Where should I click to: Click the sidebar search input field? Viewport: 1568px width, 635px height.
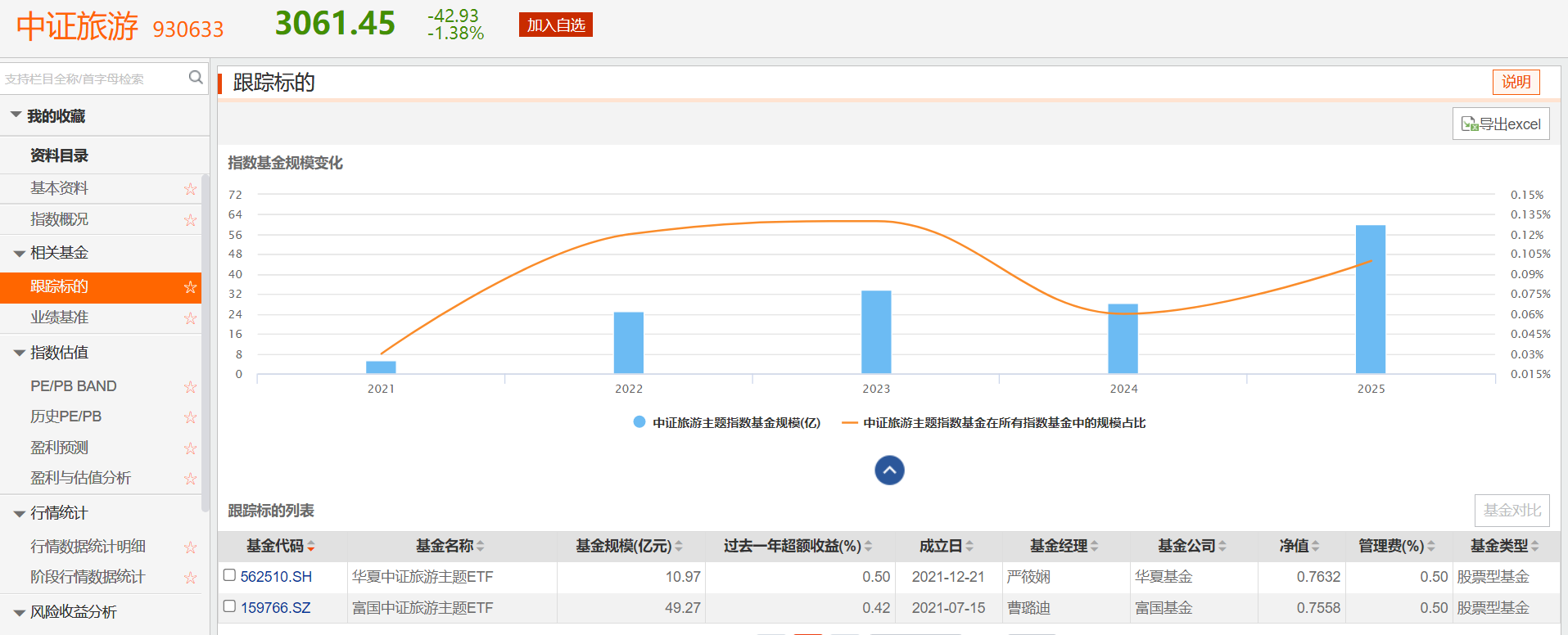tap(90, 79)
